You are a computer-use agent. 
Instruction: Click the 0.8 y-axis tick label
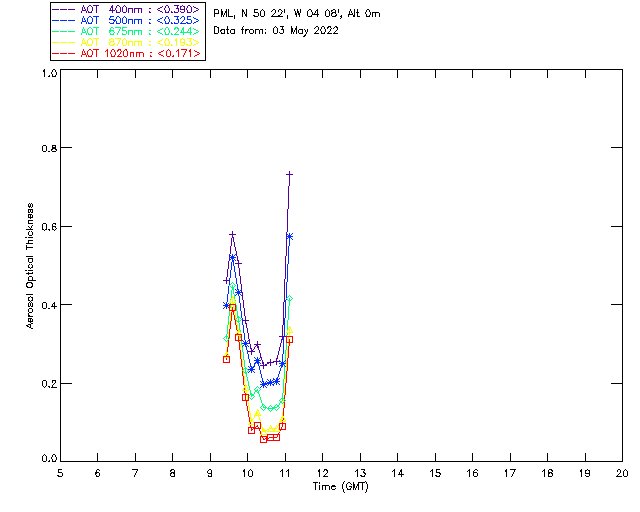pos(49,148)
